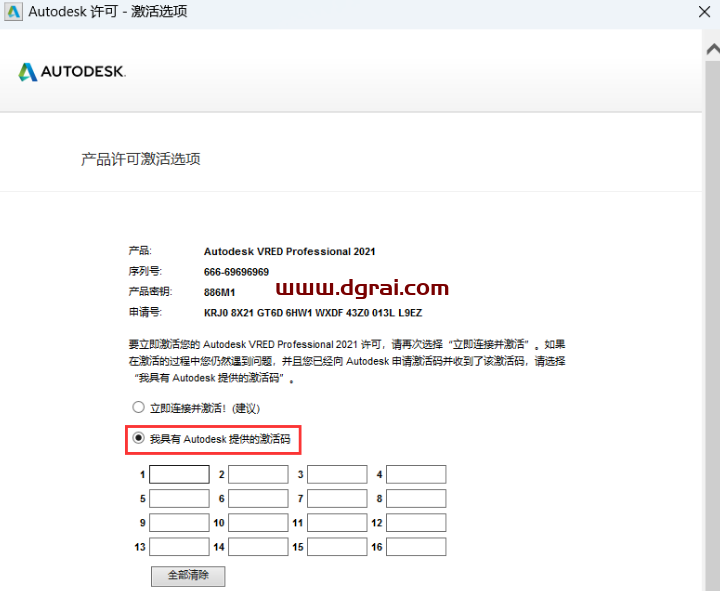Close the Autodesk license activation window

pyautogui.click(x=705, y=12)
